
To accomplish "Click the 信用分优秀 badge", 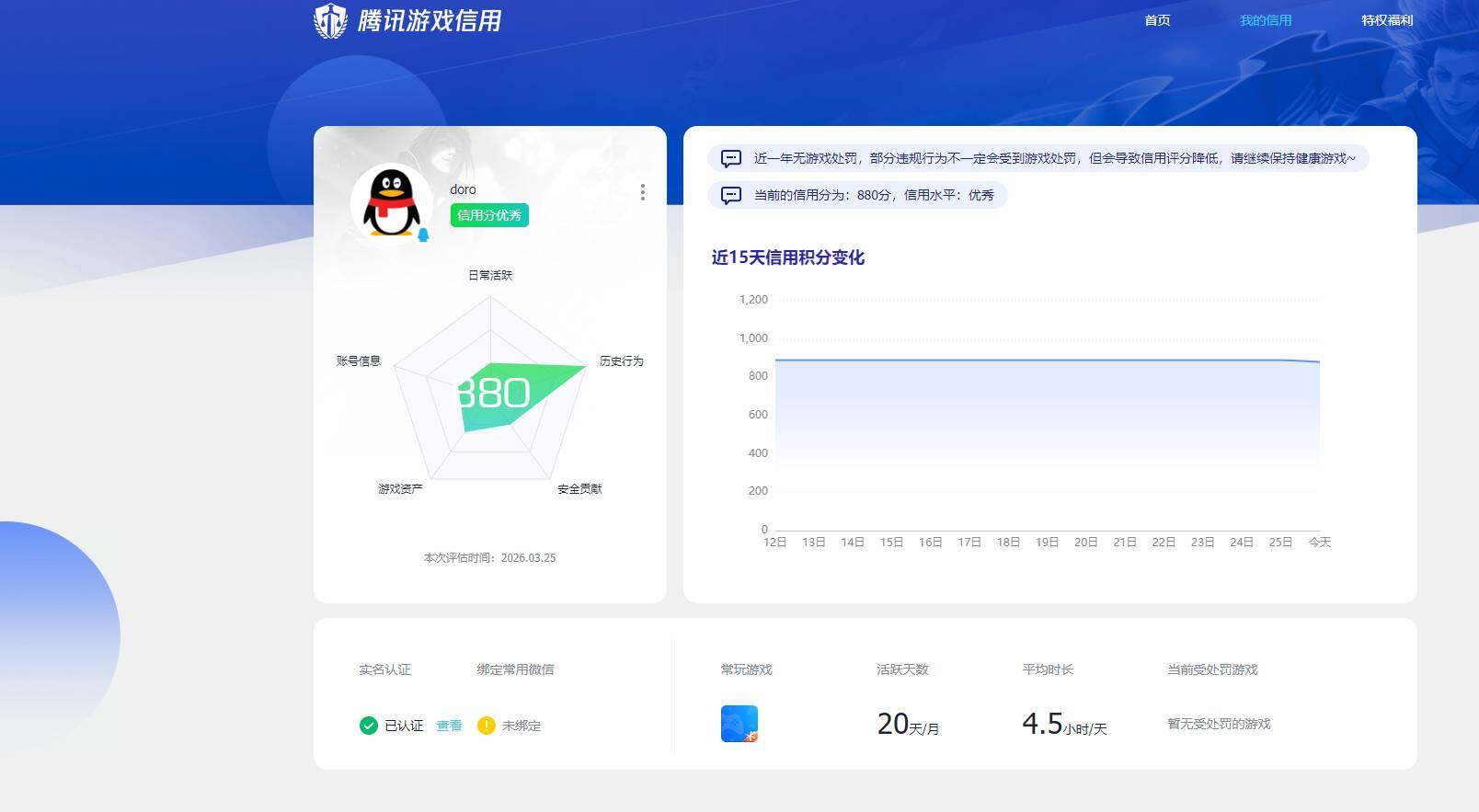I will click(489, 215).
